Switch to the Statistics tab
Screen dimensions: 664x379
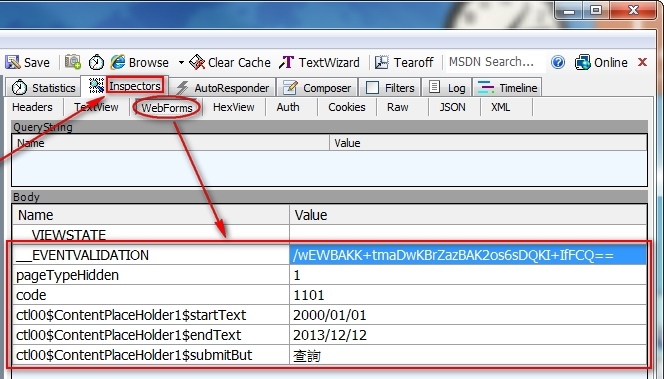tap(43, 88)
